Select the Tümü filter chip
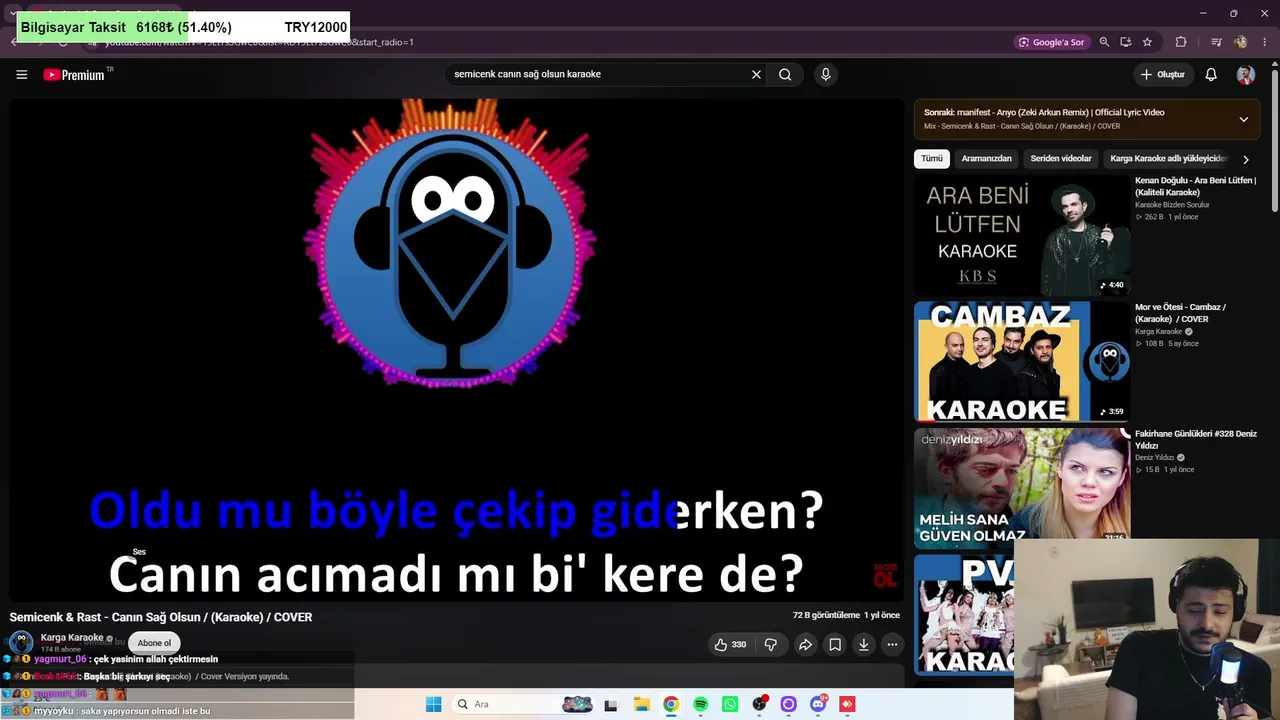 931,159
